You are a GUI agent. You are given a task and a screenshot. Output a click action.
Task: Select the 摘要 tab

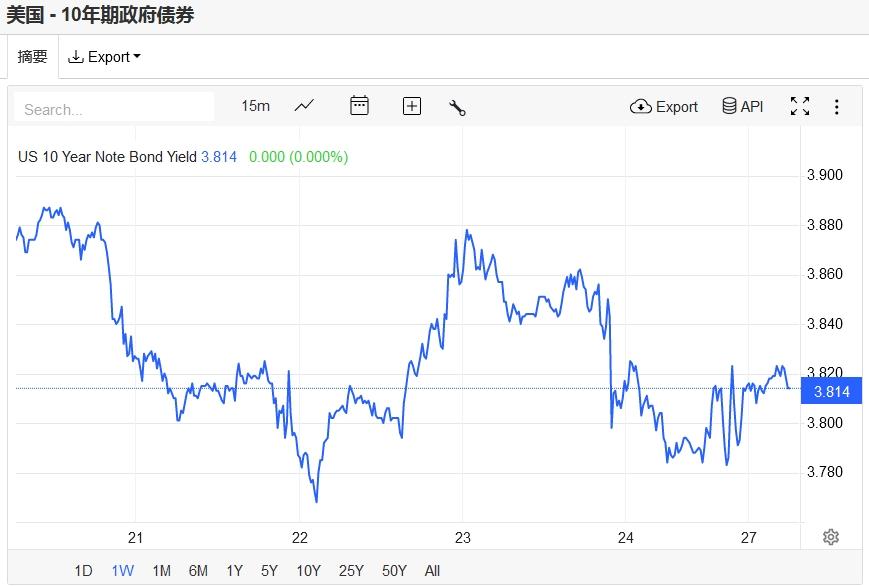click(33, 57)
